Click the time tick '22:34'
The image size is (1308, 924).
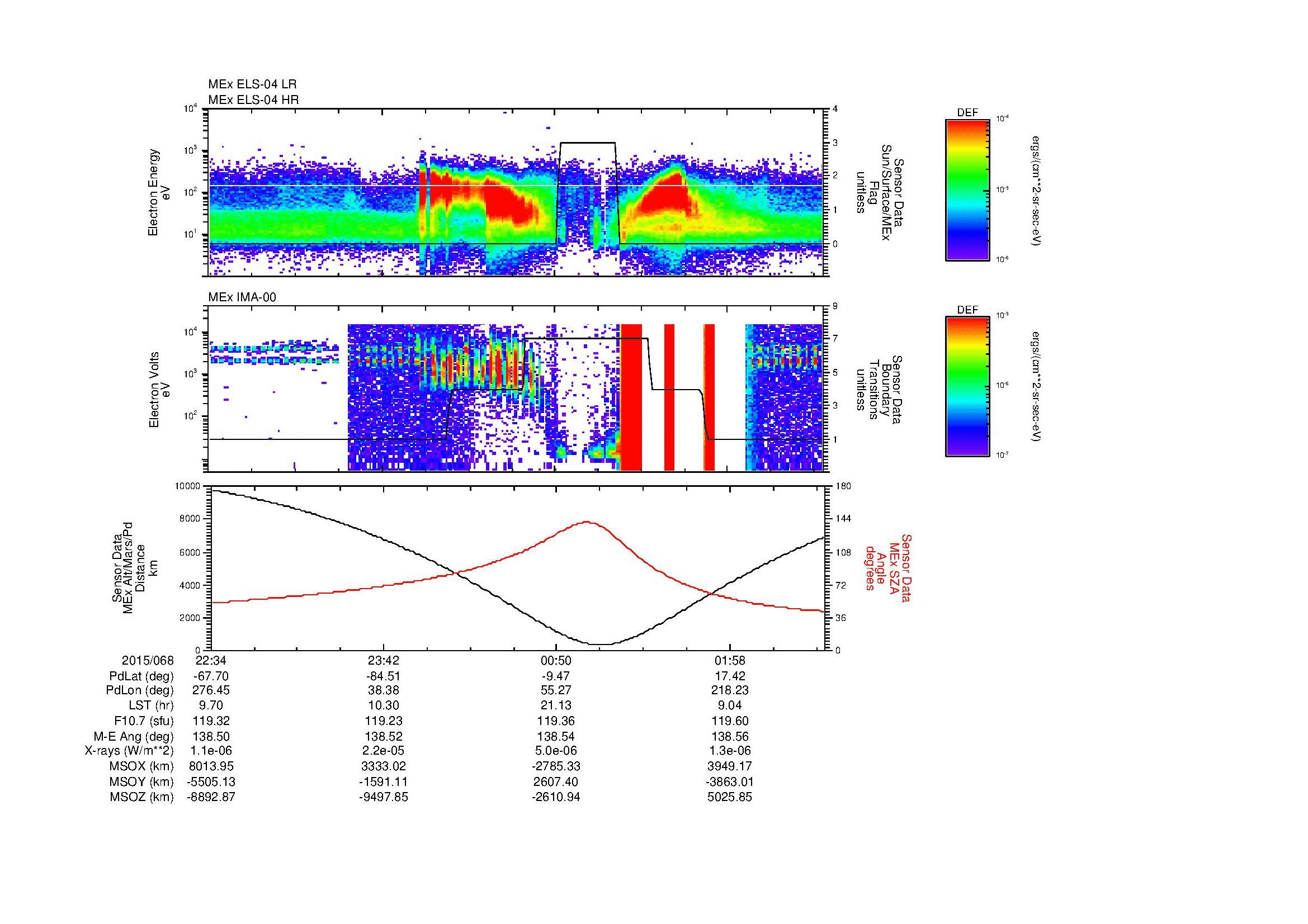[x=211, y=661]
